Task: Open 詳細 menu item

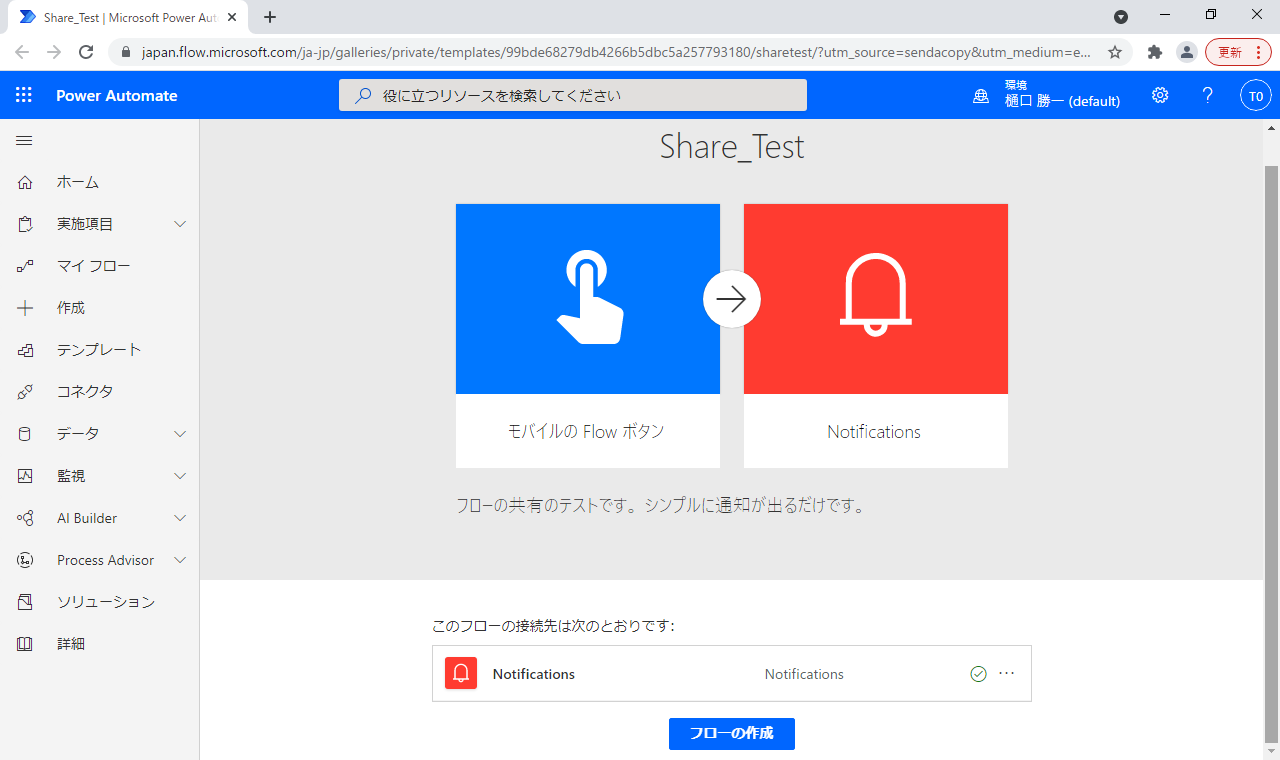Action: (x=71, y=644)
